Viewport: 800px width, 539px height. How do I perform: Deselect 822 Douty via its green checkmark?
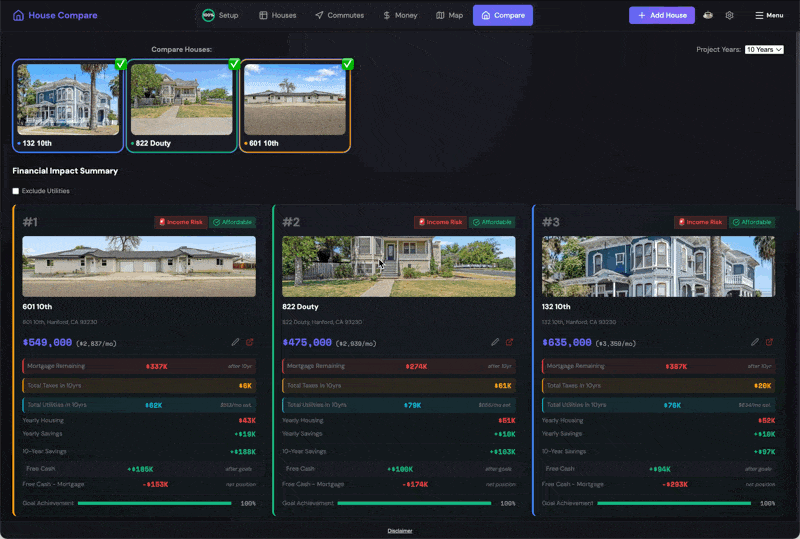[x=234, y=64]
